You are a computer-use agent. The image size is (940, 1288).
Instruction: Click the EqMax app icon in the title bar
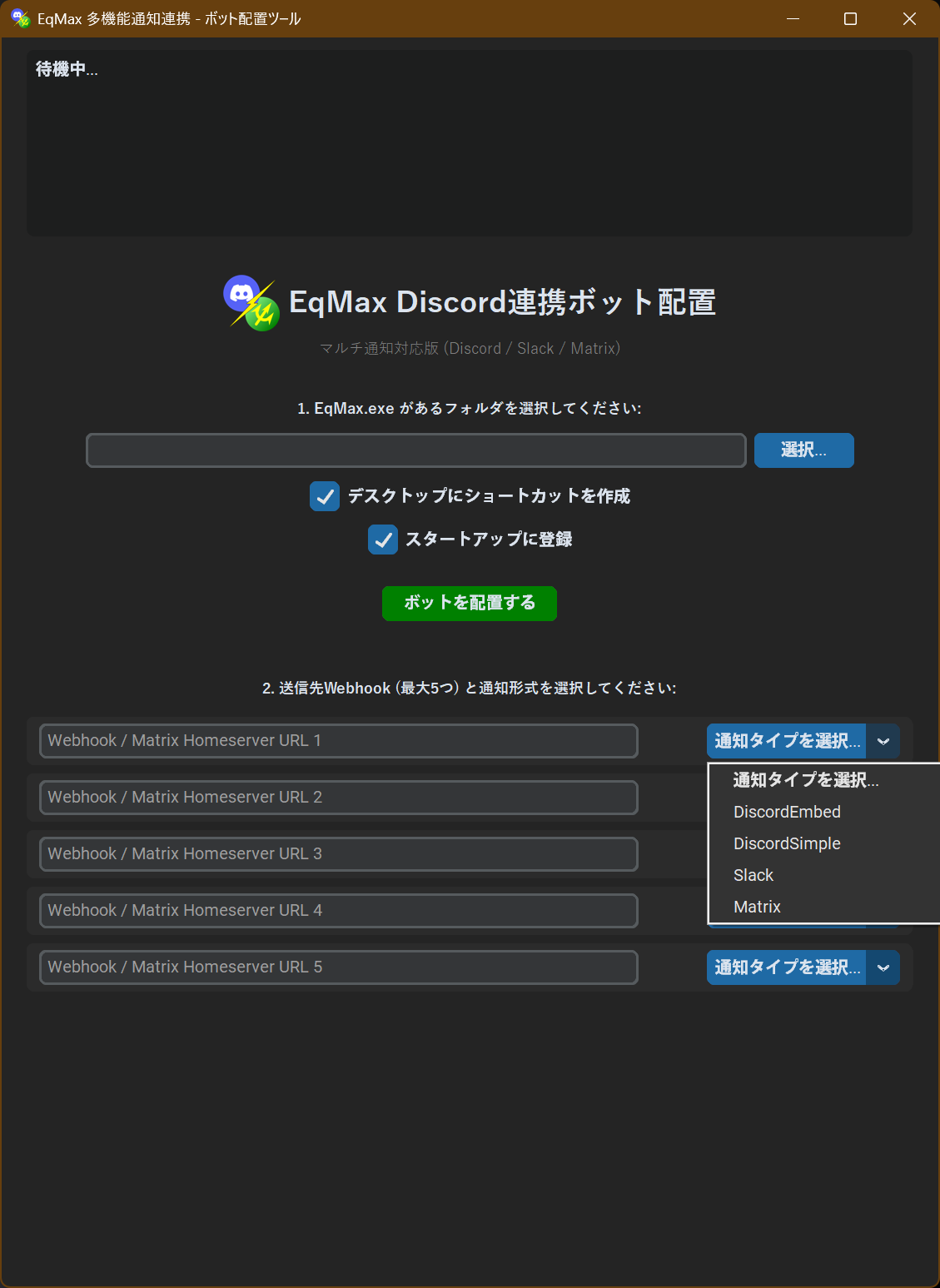pyautogui.click(x=21, y=17)
